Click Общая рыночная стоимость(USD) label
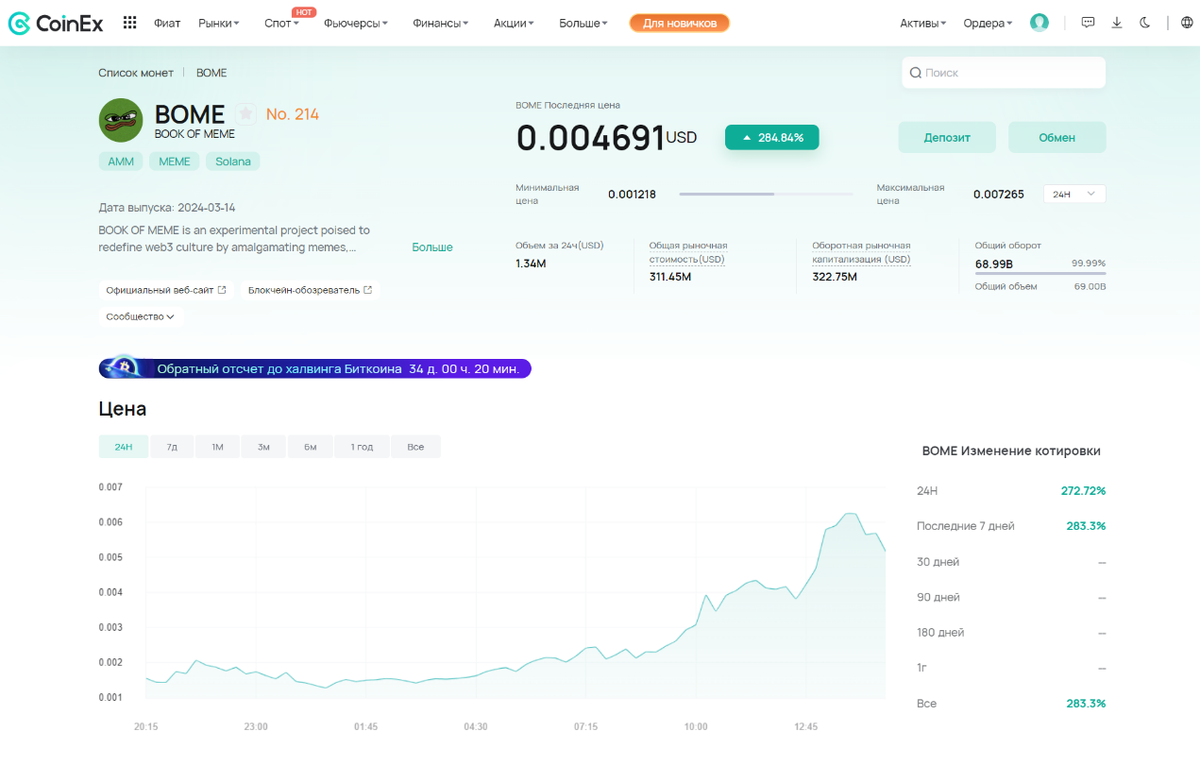The image size is (1200, 766). click(688, 252)
